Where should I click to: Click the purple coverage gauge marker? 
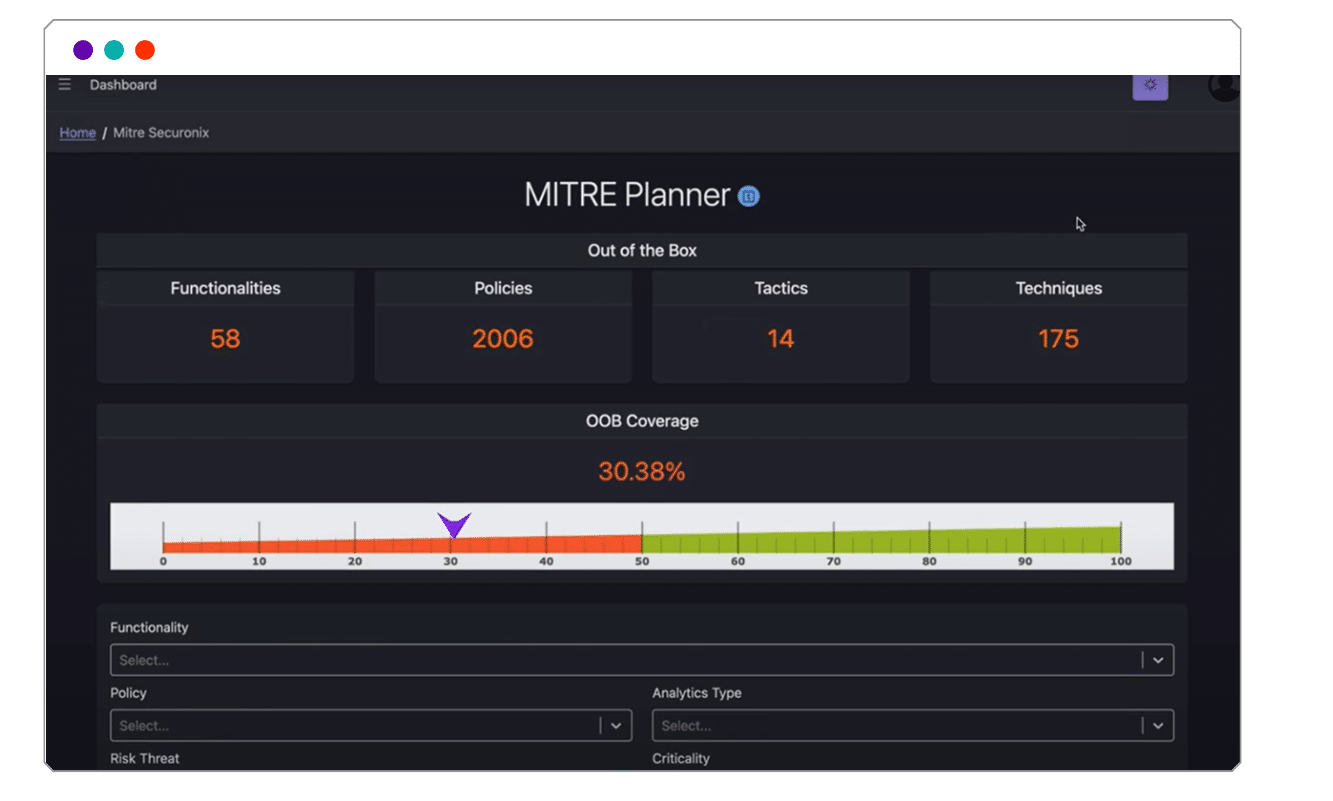[x=454, y=525]
